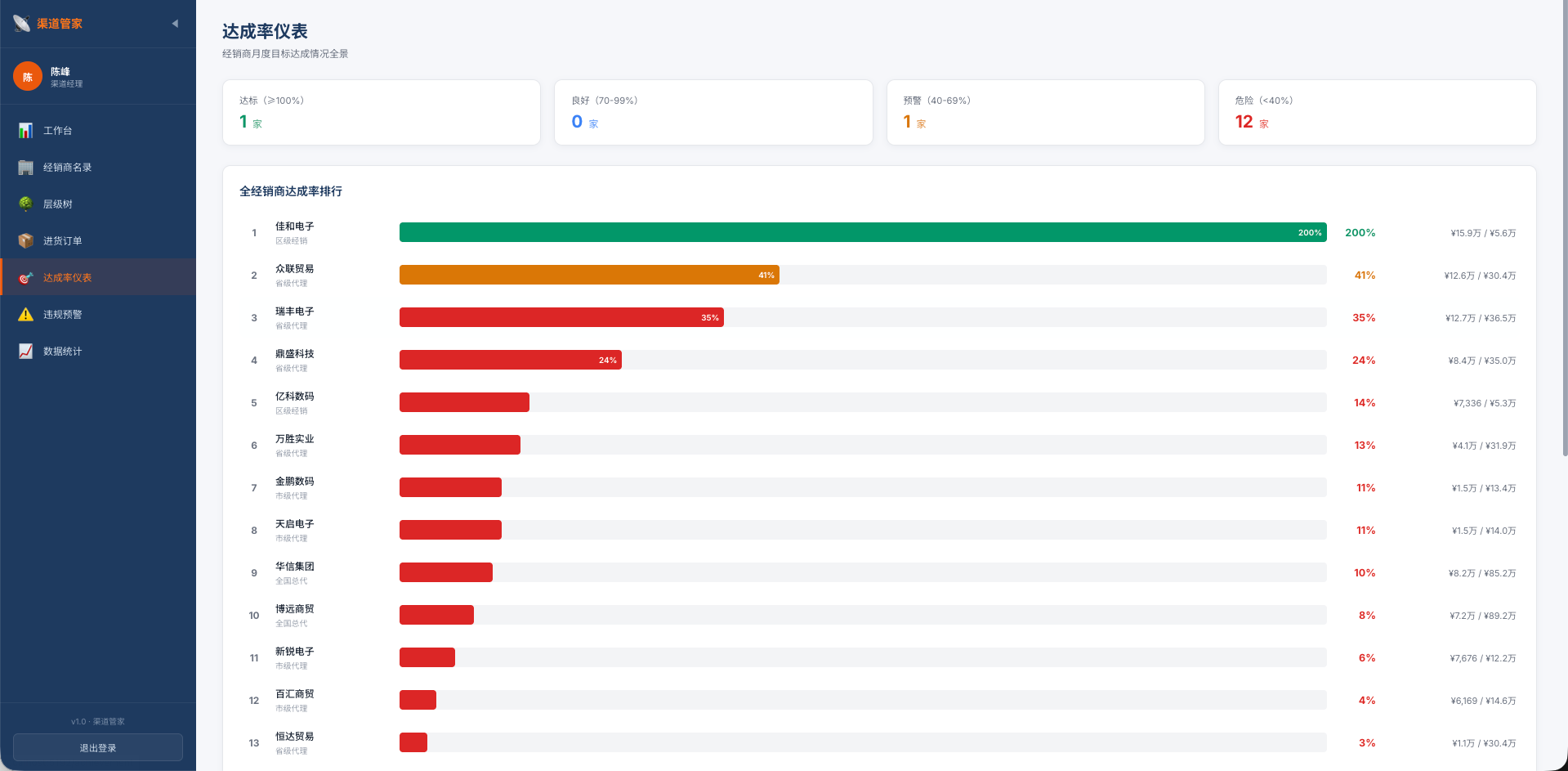Select the 预警 (40-69%) summary card
The width and height of the screenshot is (1568, 771).
[1046, 113]
